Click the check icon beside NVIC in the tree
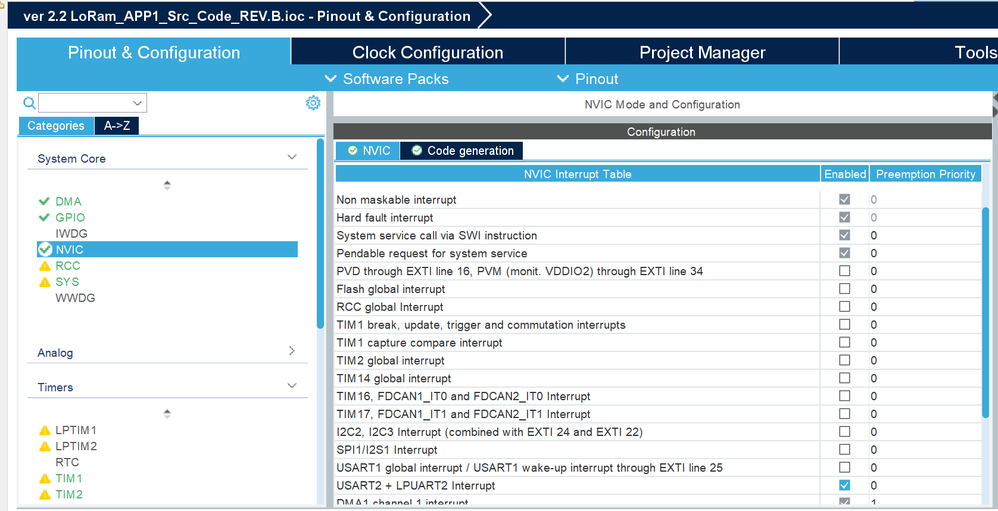Screen dimensions: 998x511 click(x=45, y=249)
